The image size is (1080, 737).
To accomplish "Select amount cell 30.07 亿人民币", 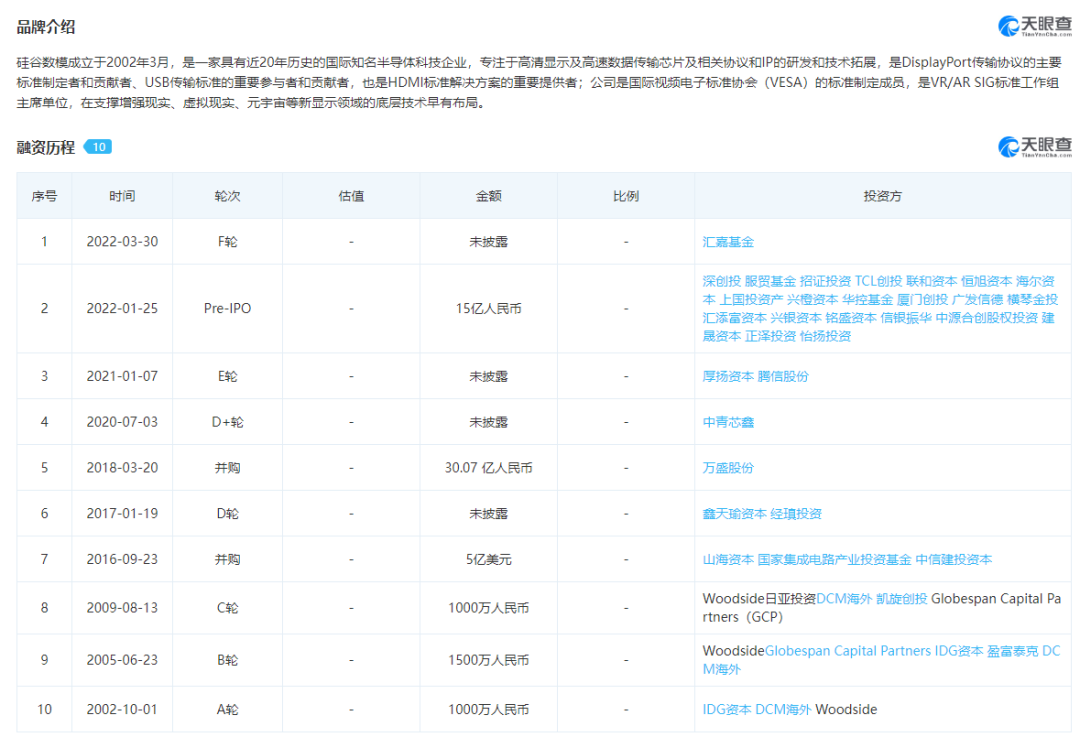I will coord(488,468).
